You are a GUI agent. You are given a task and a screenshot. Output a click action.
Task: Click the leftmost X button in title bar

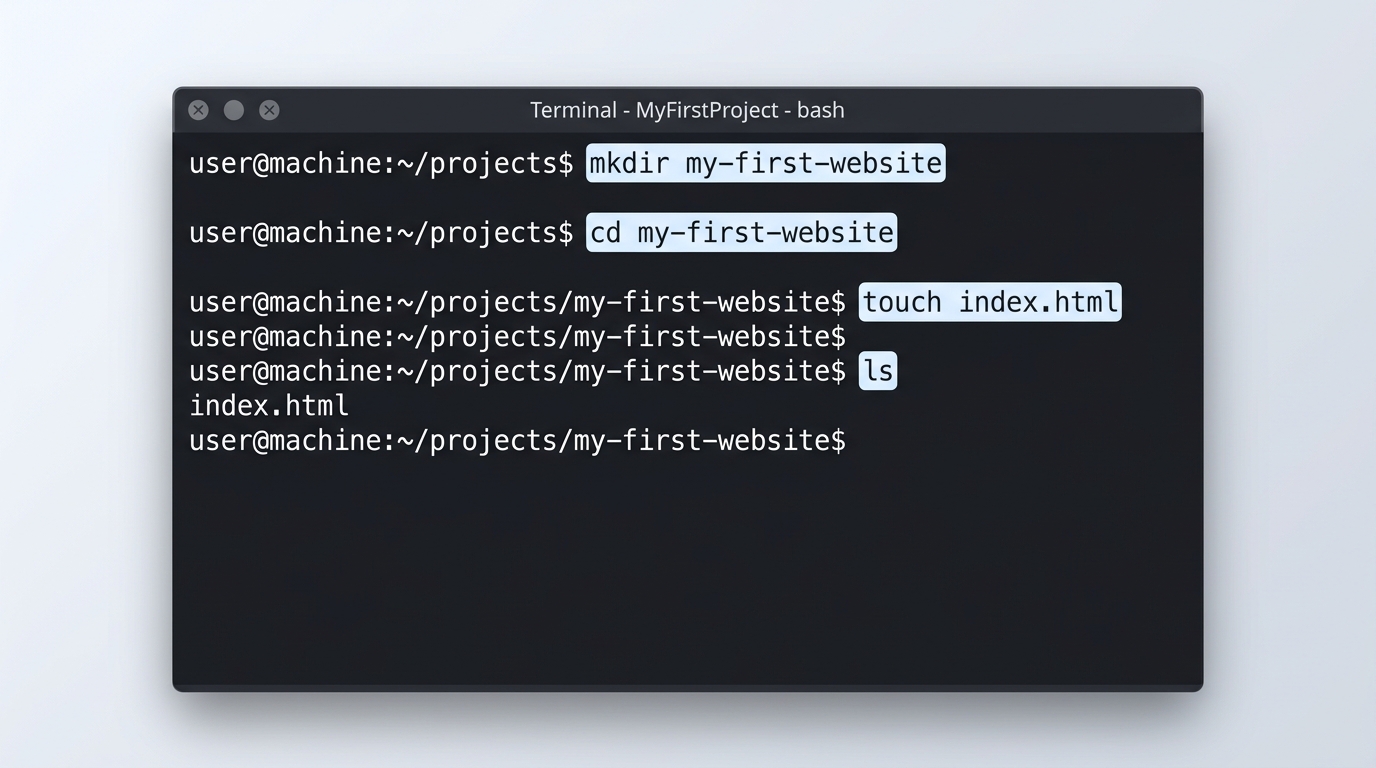point(198,110)
